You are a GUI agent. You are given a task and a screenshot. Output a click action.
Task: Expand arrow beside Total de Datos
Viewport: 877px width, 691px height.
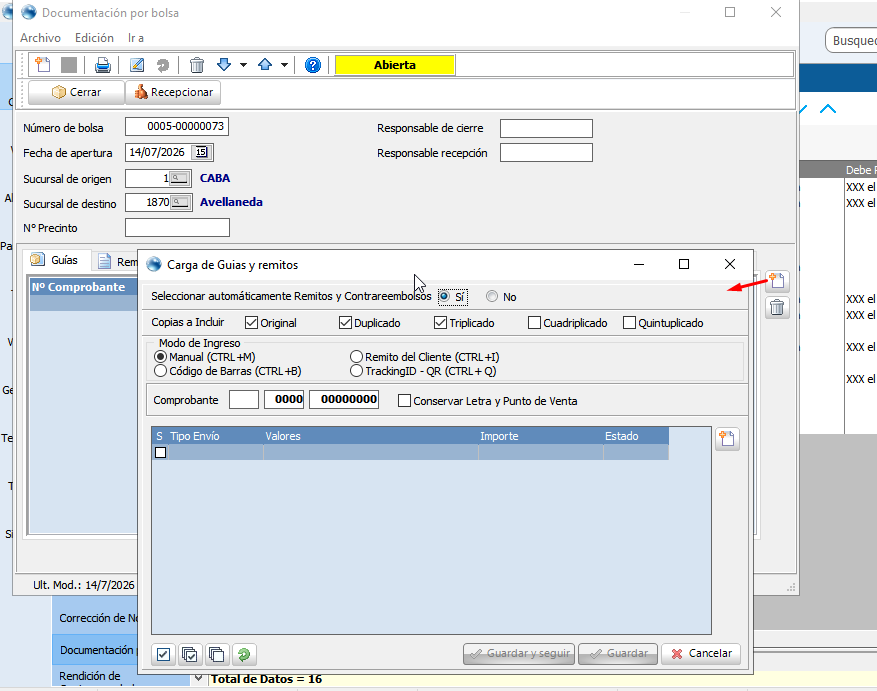(x=199, y=678)
